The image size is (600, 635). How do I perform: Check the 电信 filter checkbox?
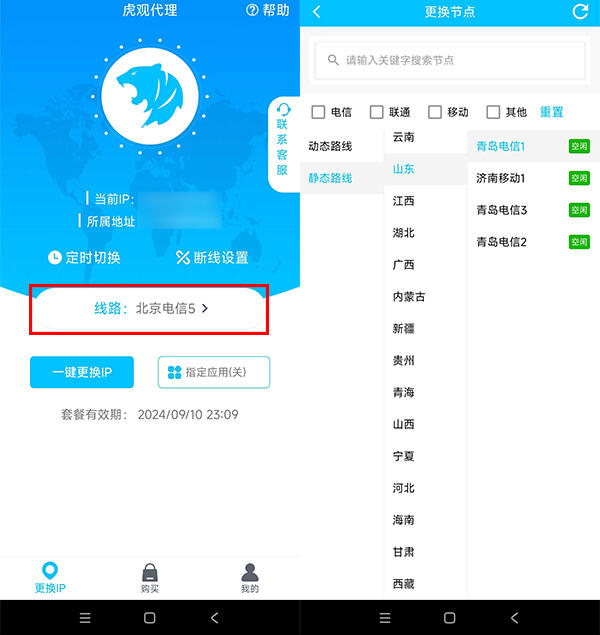click(318, 112)
